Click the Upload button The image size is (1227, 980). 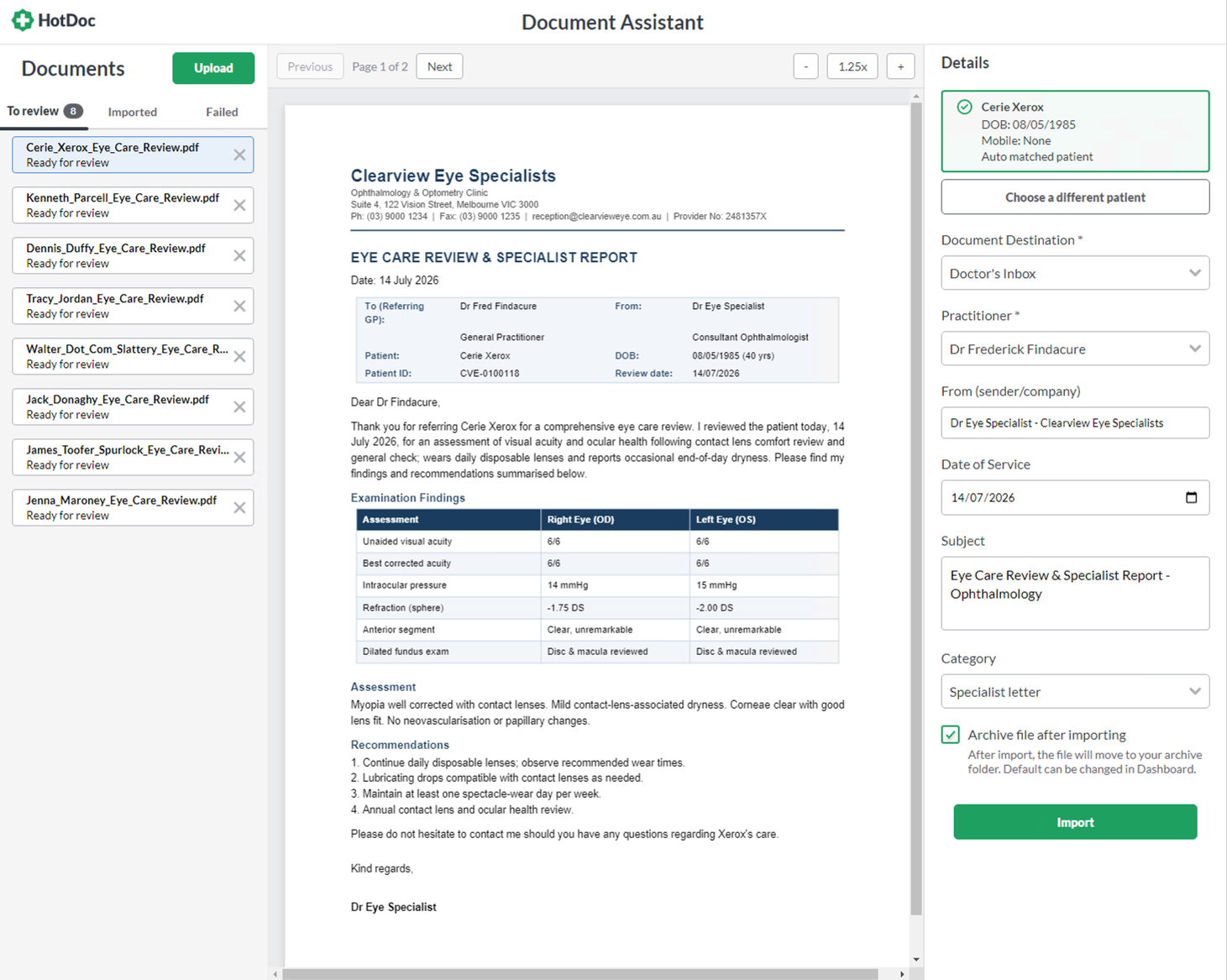tap(213, 68)
